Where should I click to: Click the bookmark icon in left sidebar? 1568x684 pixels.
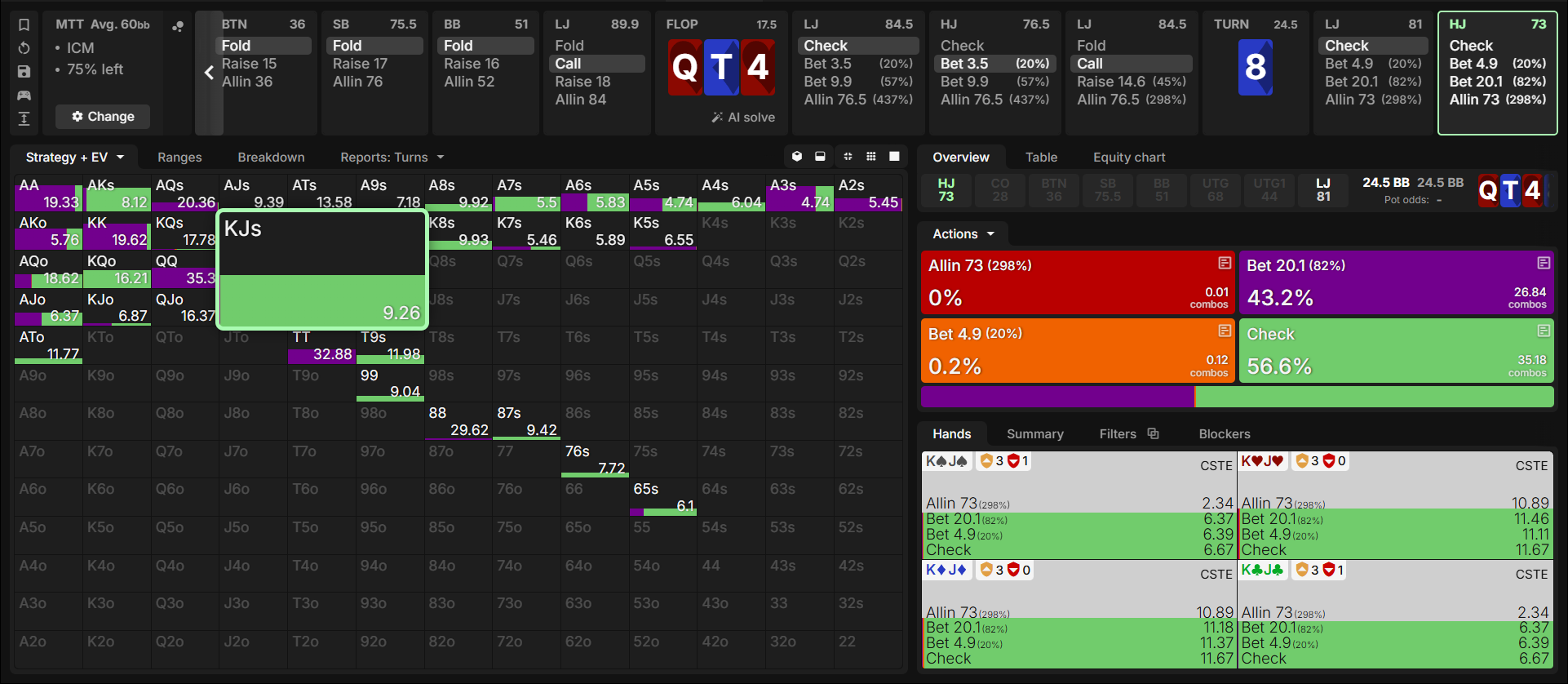[x=24, y=24]
